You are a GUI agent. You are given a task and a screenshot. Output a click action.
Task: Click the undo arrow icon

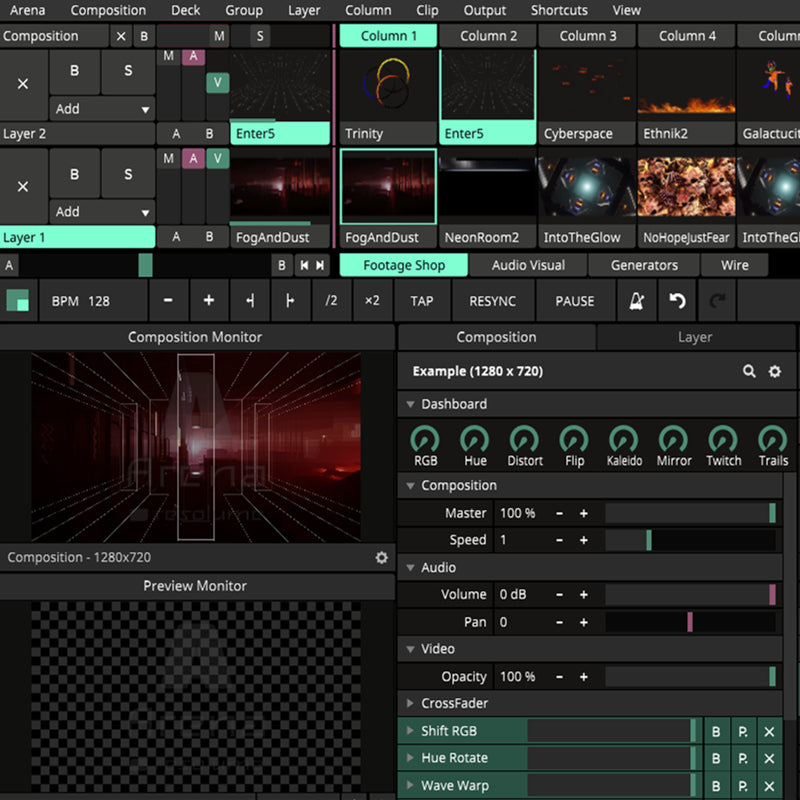(678, 301)
